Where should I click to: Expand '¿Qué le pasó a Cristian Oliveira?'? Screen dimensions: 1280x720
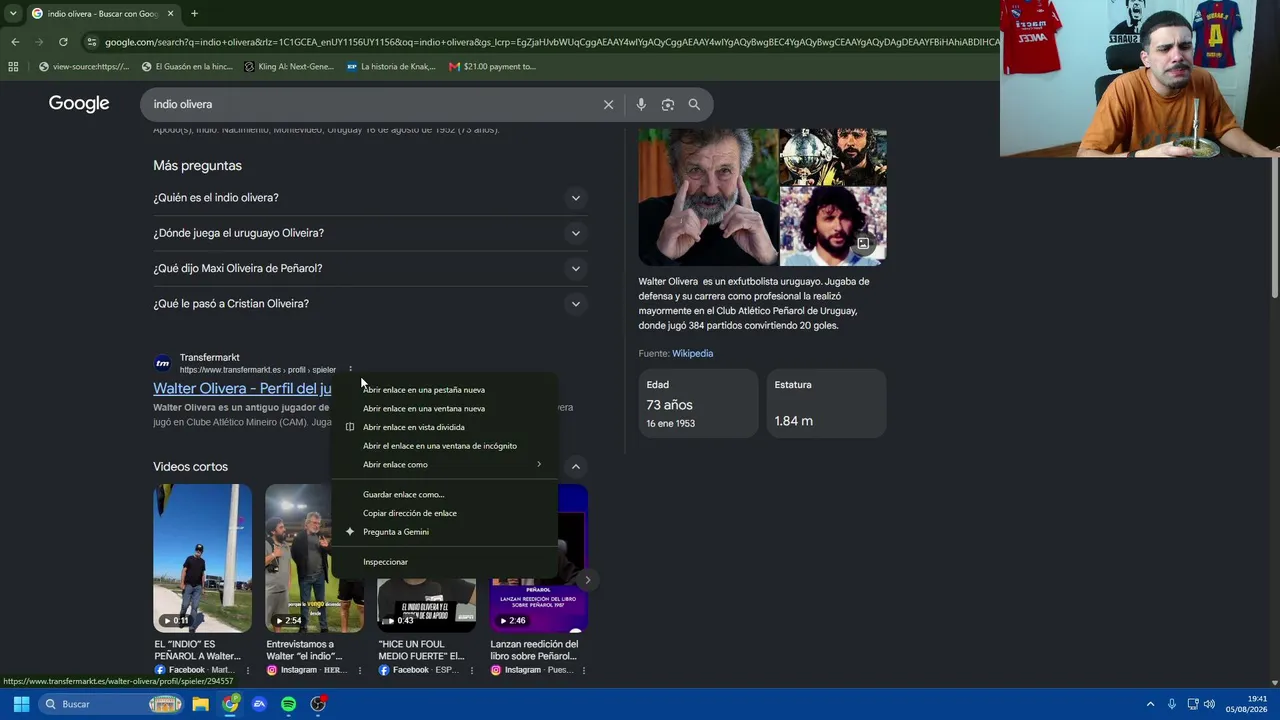pos(370,304)
